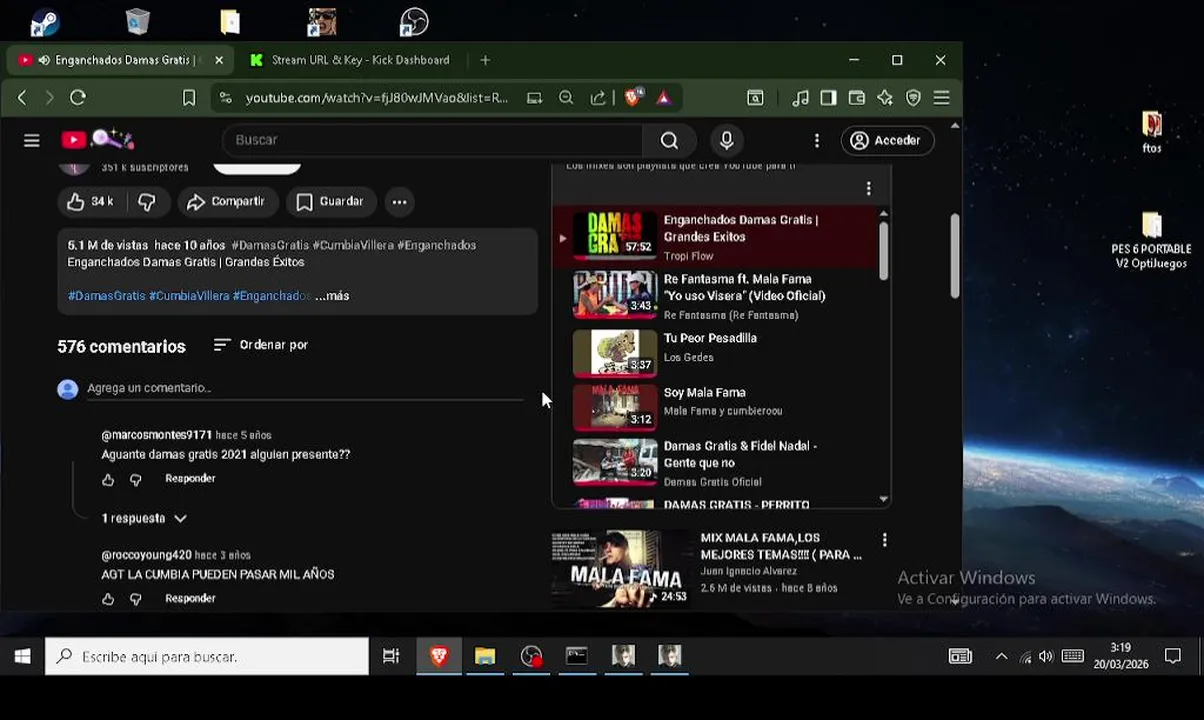Viewport: 1204px width, 720px height.
Task: Close the Enganchados Damas Gratis tab
Action: click(x=219, y=60)
